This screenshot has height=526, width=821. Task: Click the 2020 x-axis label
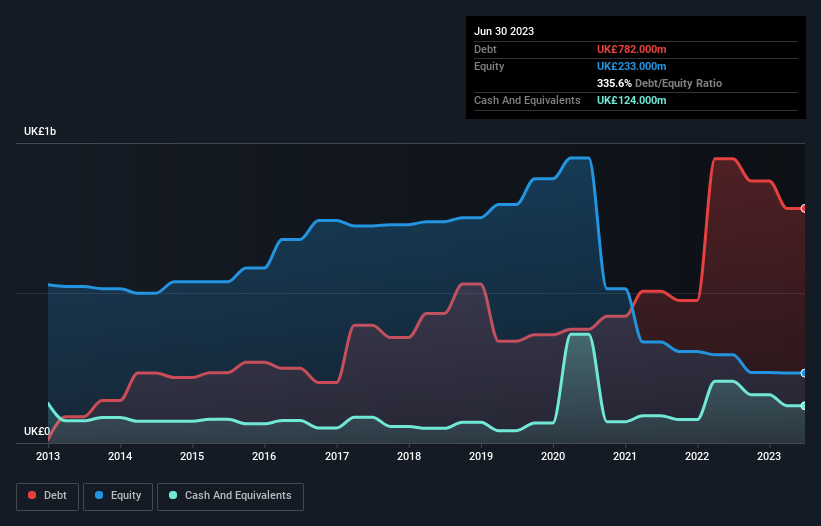553,456
